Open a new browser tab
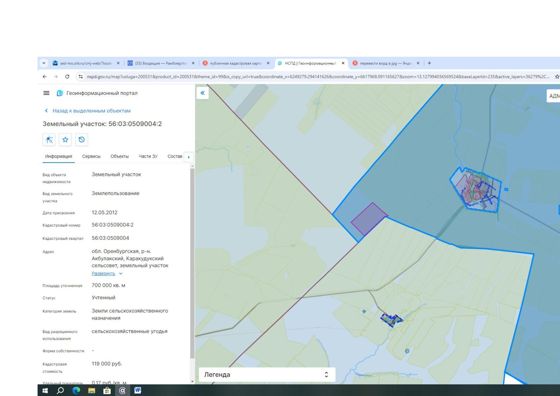Viewport: 560px width, 396px height. point(429,63)
